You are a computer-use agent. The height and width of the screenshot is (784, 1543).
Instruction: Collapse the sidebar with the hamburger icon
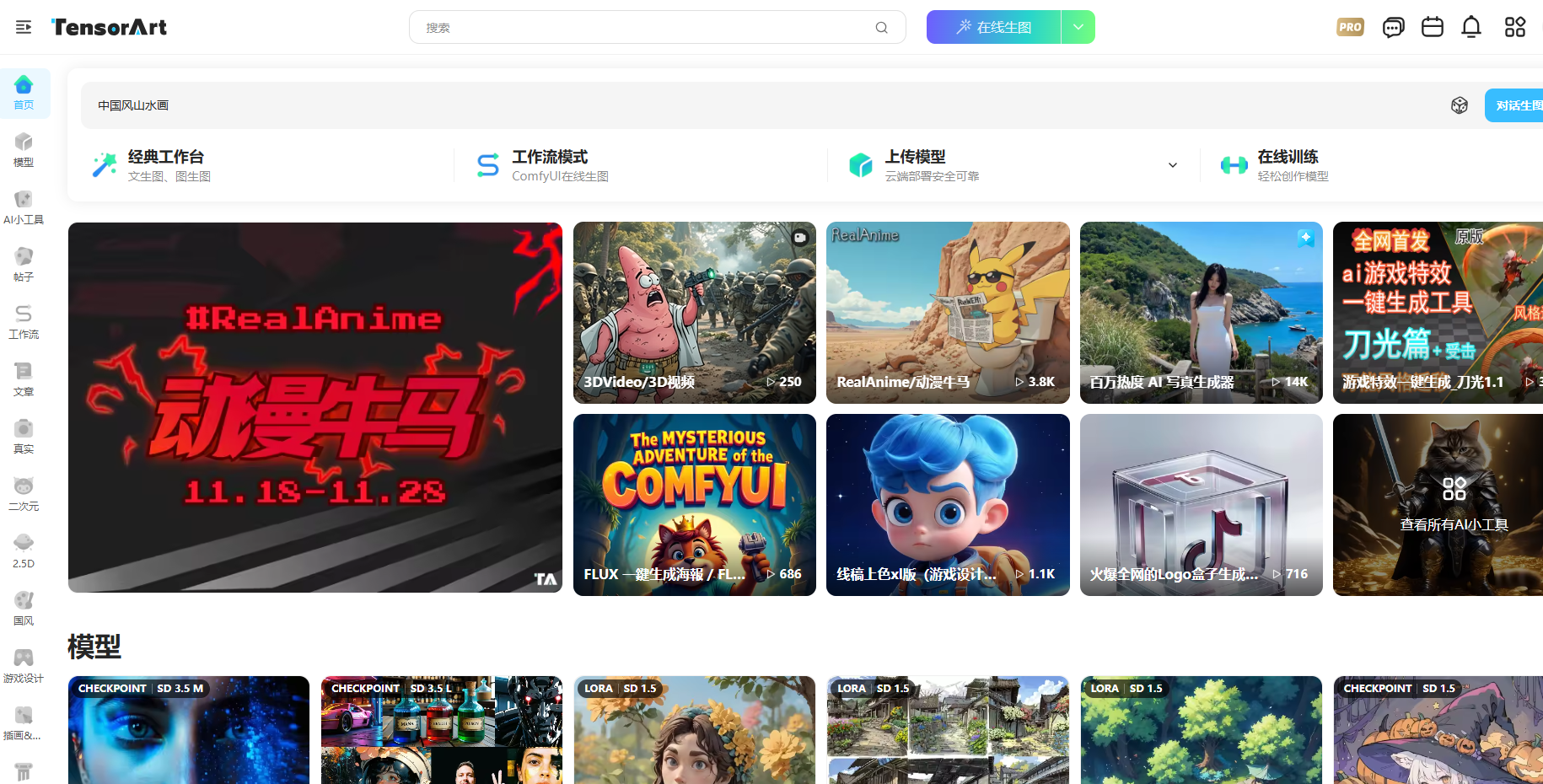tap(24, 27)
